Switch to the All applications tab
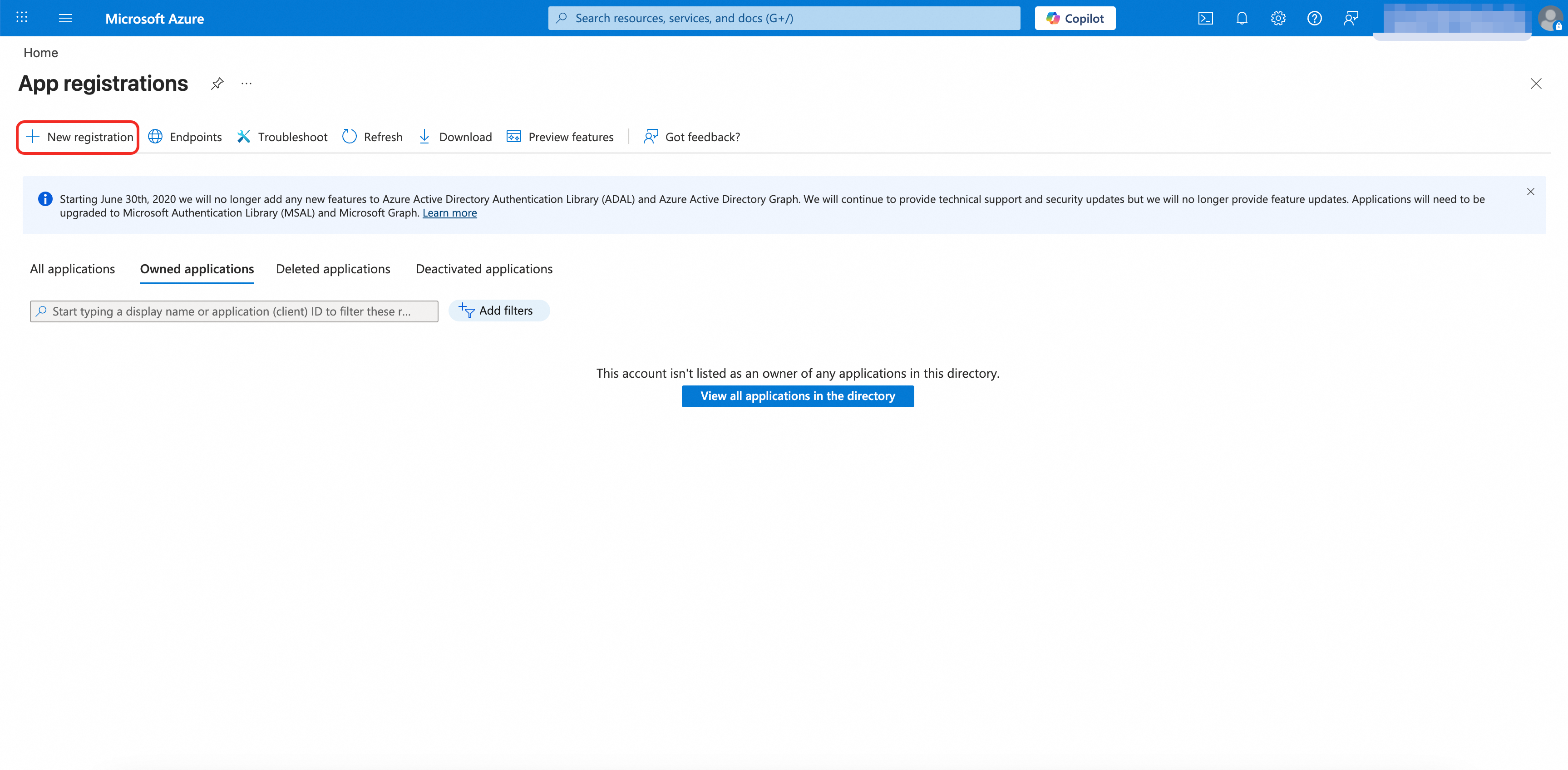This screenshot has height=770, width=1568. click(73, 269)
